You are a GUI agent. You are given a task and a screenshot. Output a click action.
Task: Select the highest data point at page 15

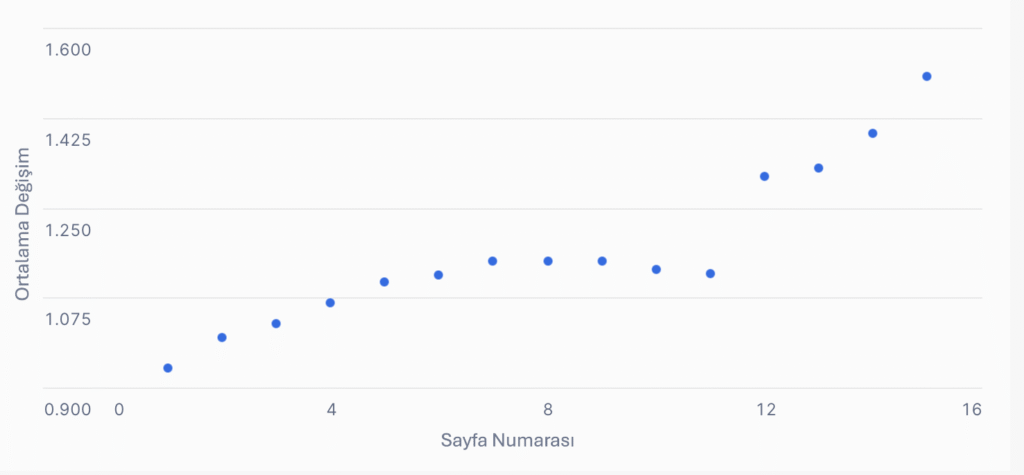click(x=927, y=76)
